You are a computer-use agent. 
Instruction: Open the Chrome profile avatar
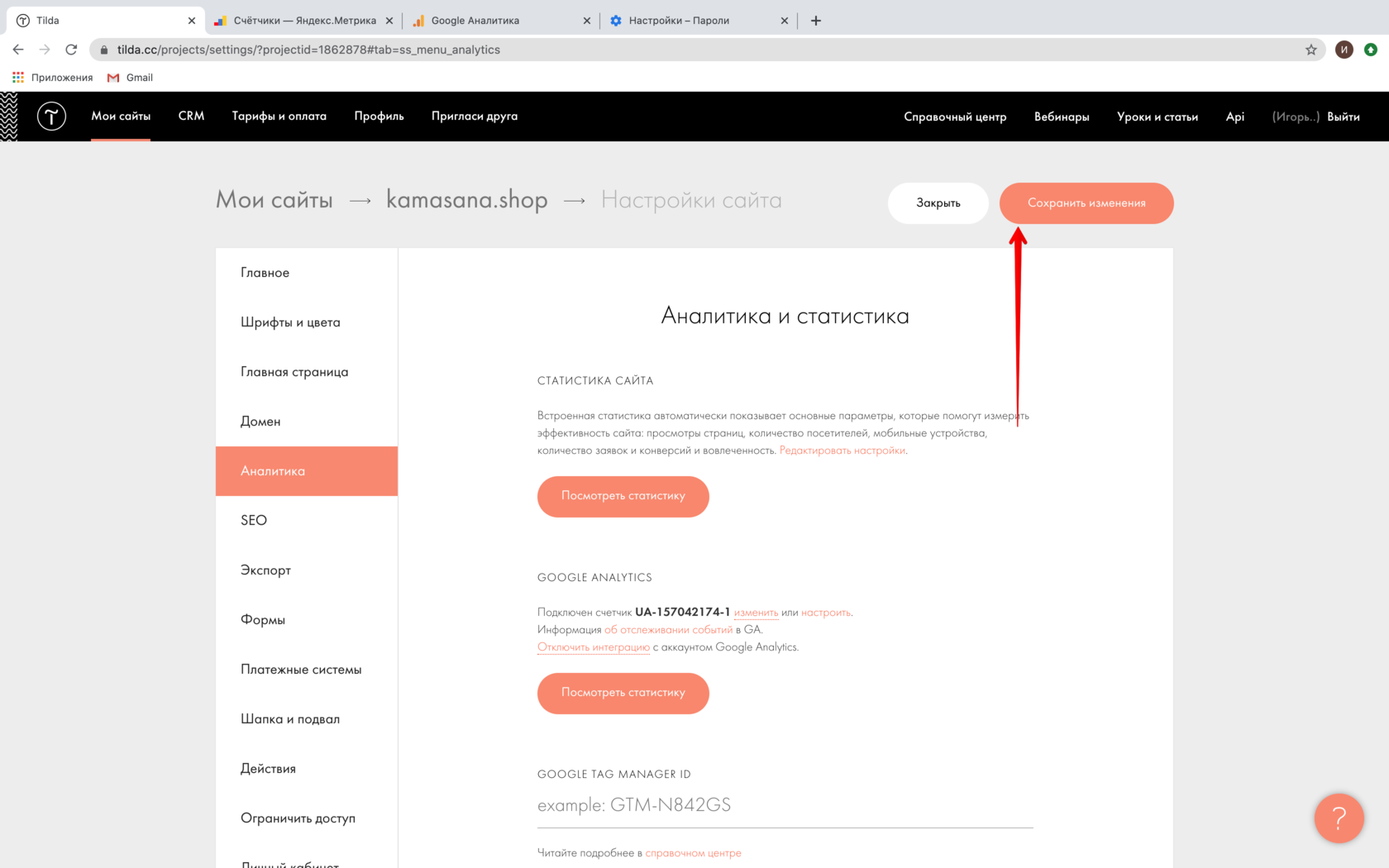1344,50
